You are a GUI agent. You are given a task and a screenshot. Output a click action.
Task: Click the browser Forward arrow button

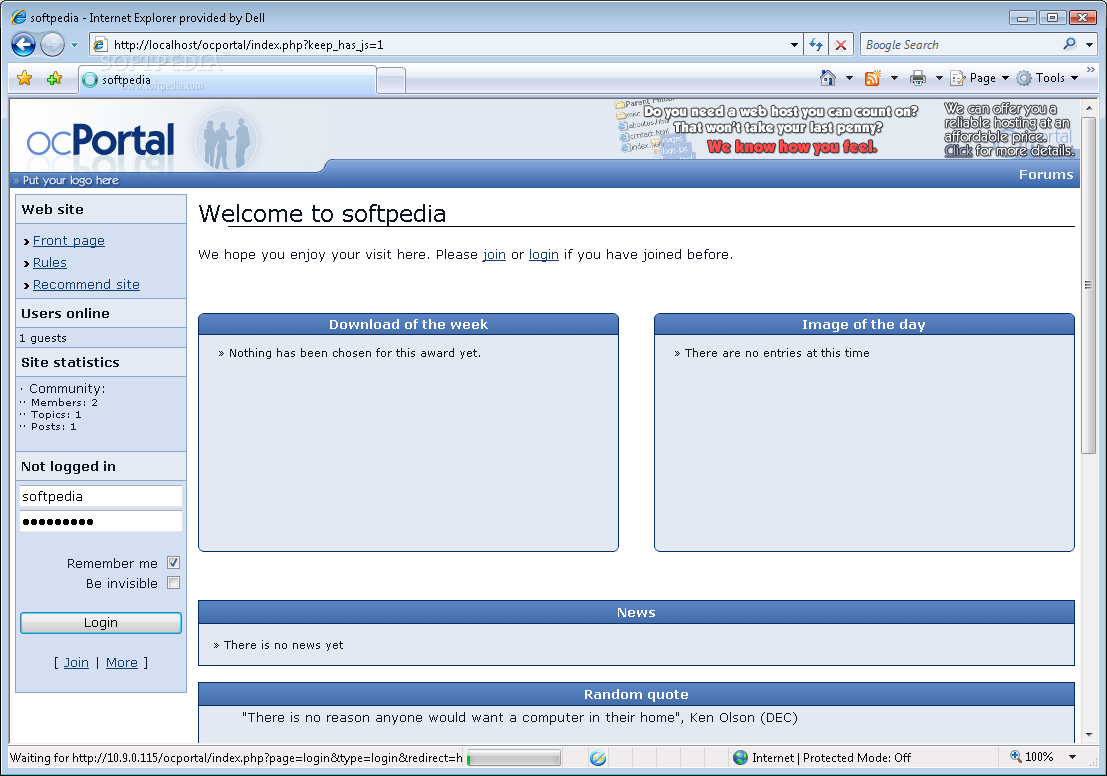(52, 44)
